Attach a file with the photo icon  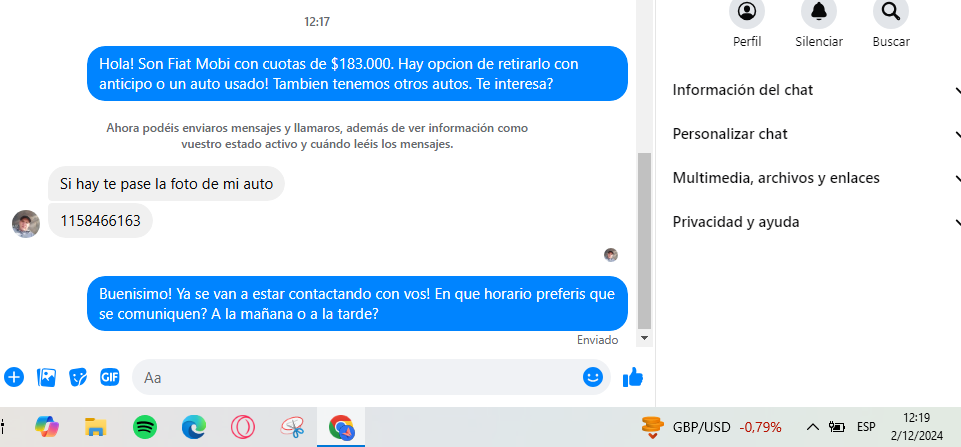click(x=47, y=377)
